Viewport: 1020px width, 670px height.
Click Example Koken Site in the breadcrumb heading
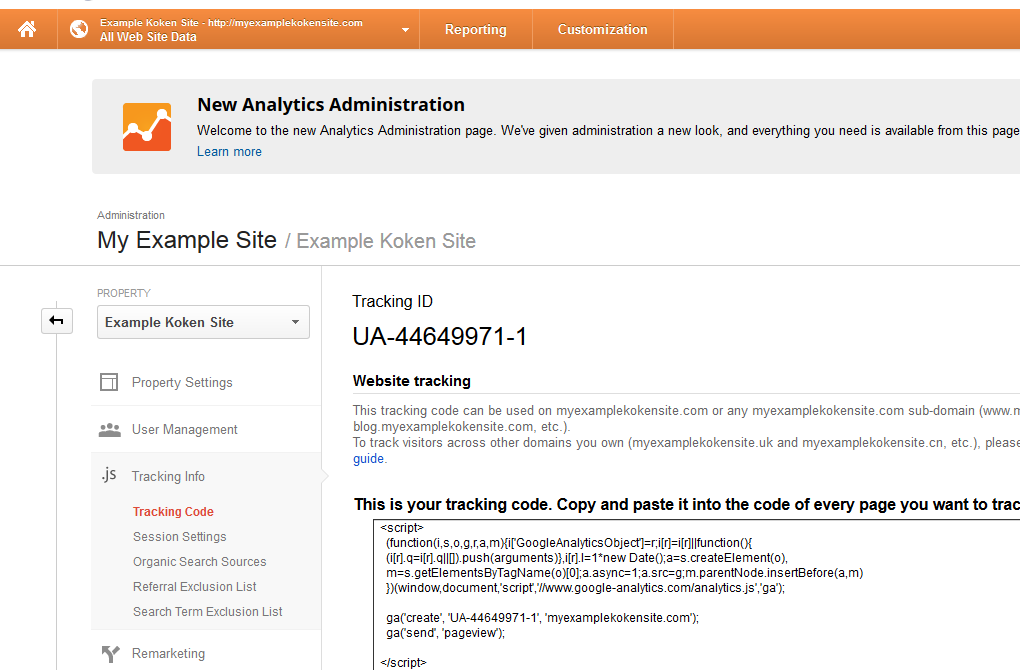(x=386, y=241)
